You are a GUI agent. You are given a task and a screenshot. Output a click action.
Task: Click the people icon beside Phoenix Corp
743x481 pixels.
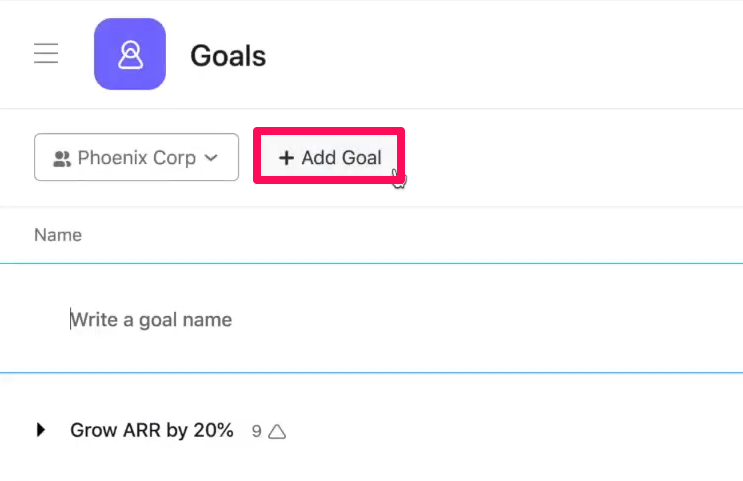pyautogui.click(x=62, y=158)
